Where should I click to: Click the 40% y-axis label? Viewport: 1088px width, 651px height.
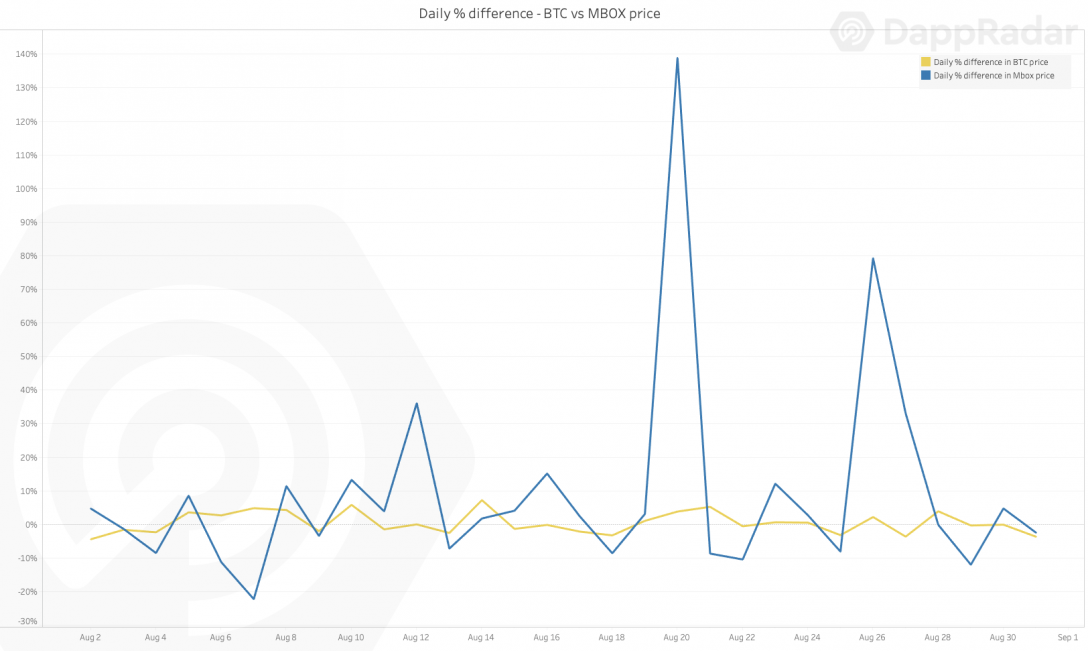[x=28, y=390]
